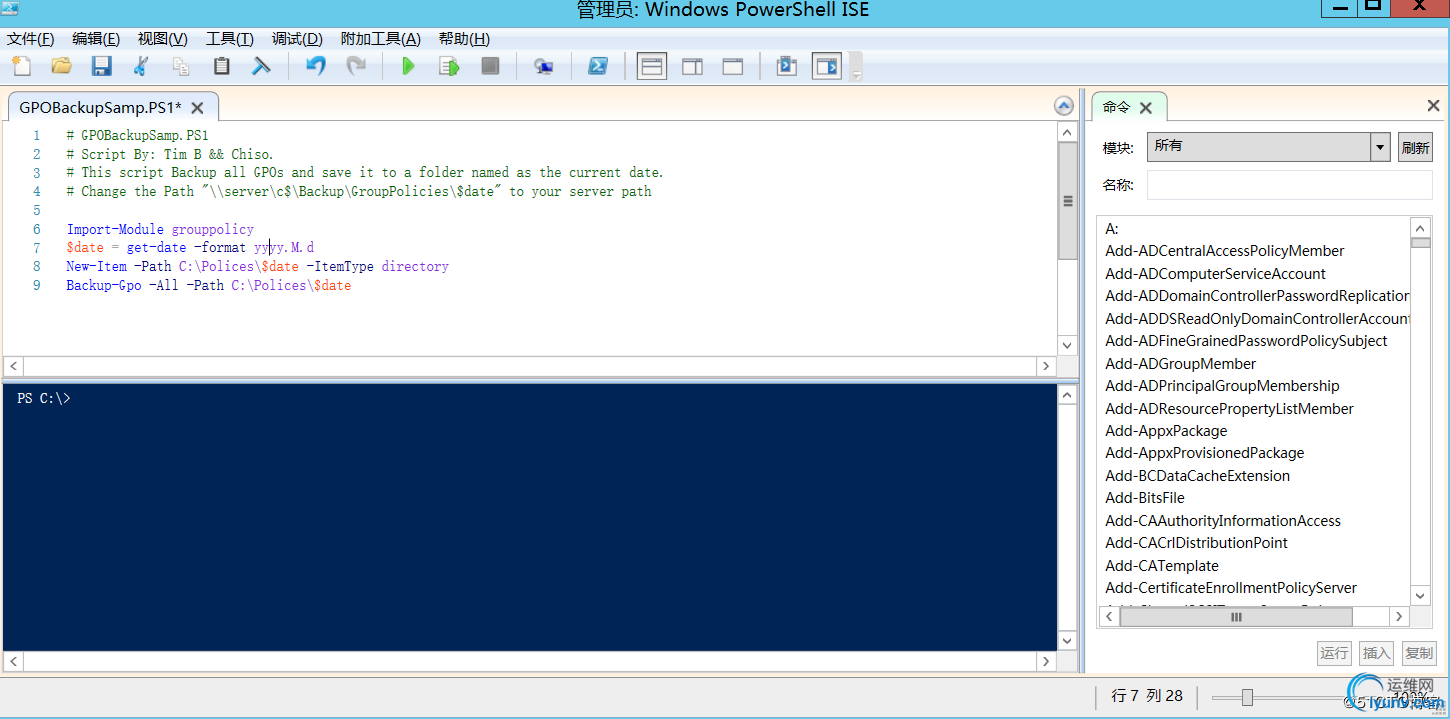1450x719 pixels.
Task: Select Add-ADComputerServiceAccount command
Action: [x=1215, y=274]
